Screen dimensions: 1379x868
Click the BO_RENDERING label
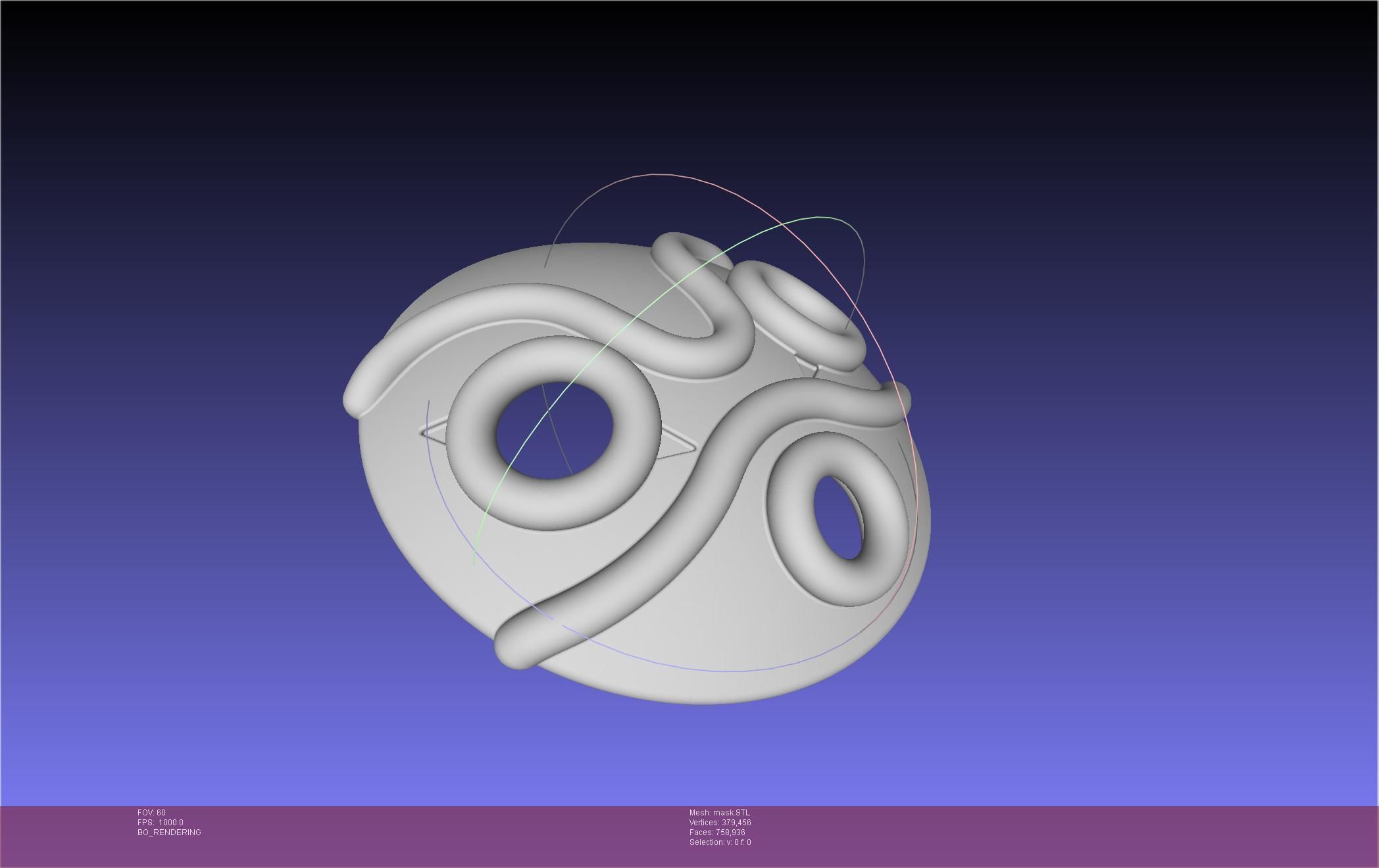click(x=169, y=832)
